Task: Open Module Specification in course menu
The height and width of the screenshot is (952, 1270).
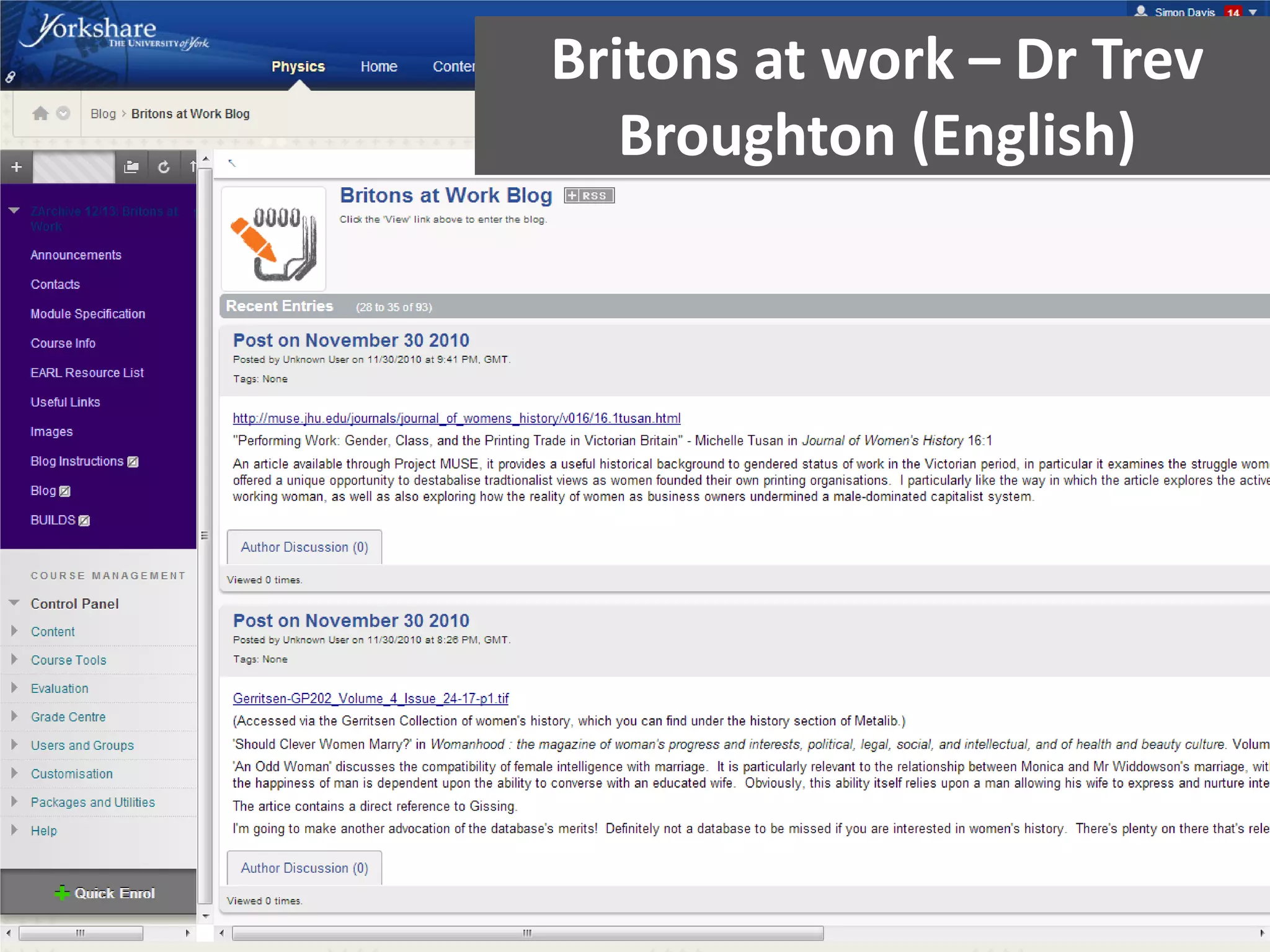Action: pyautogui.click(x=87, y=314)
